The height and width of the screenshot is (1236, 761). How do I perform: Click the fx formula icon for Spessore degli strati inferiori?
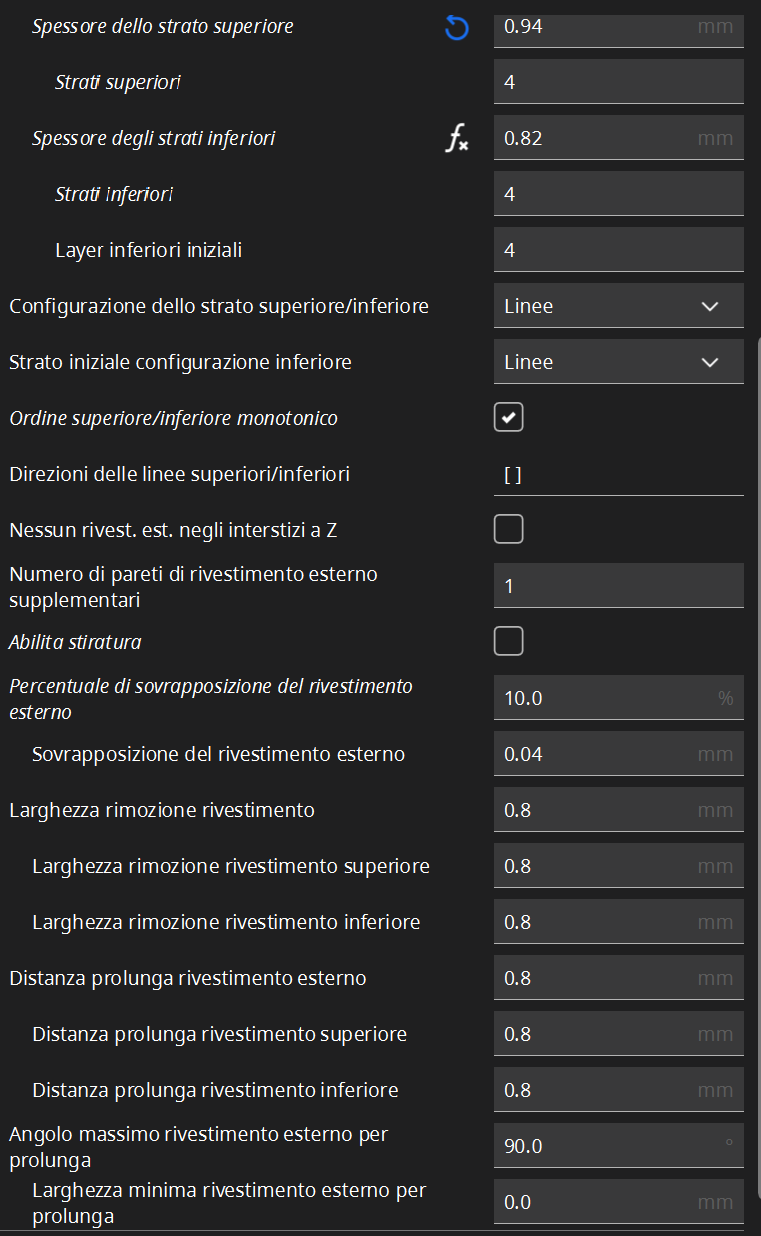click(x=456, y=139)
